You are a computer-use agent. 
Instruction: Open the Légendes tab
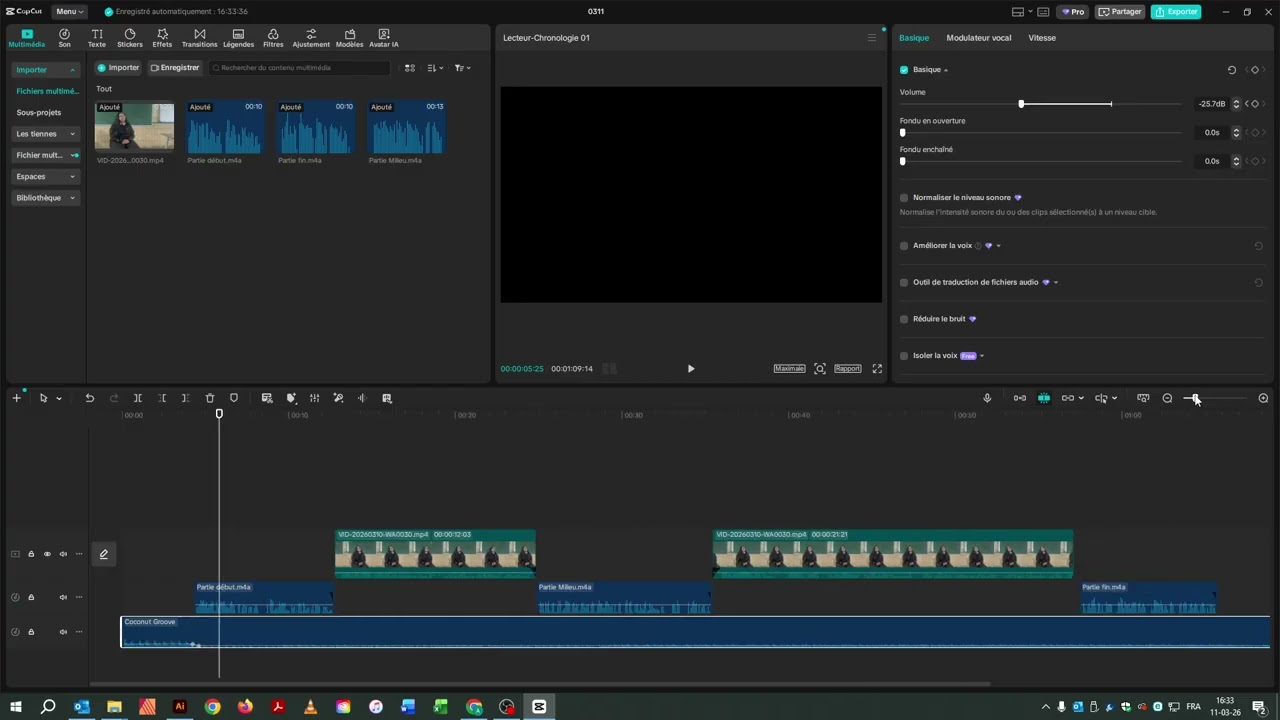coord(238,38)
